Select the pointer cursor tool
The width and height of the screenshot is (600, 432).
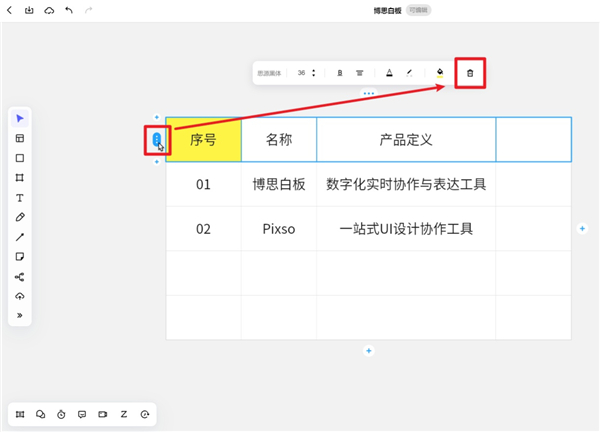pos(20,119)
